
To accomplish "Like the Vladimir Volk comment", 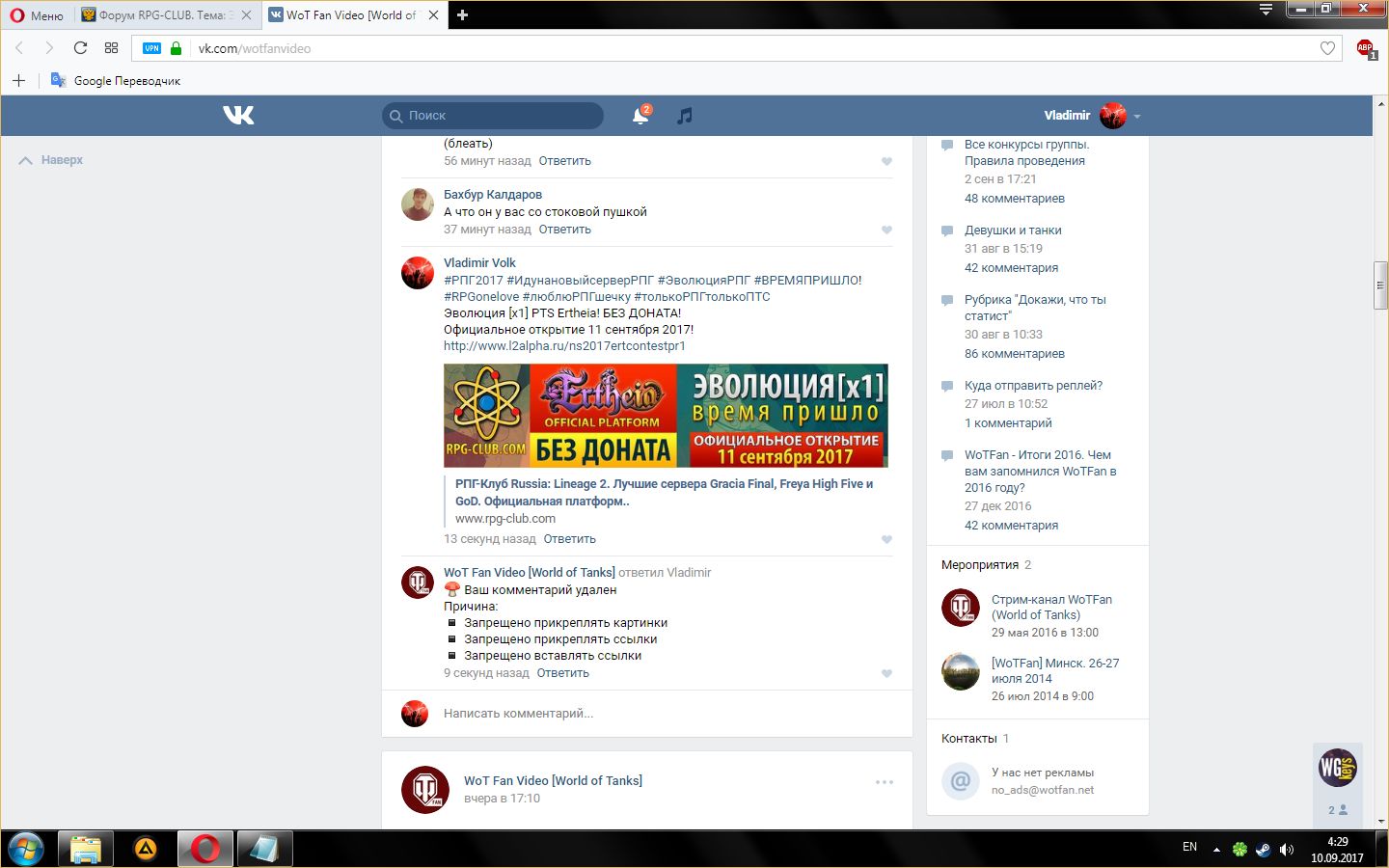I will tap(886, 539).
